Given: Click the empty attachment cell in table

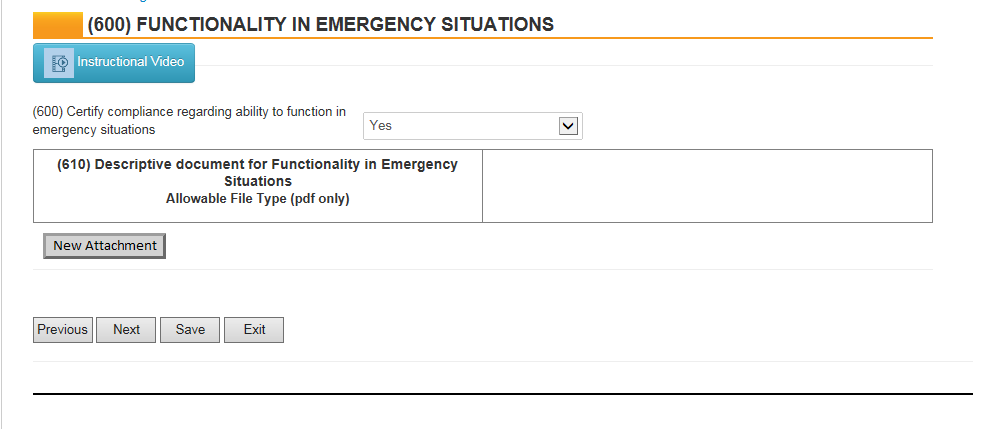Looking at the screenshot, I should coord(707,186).
